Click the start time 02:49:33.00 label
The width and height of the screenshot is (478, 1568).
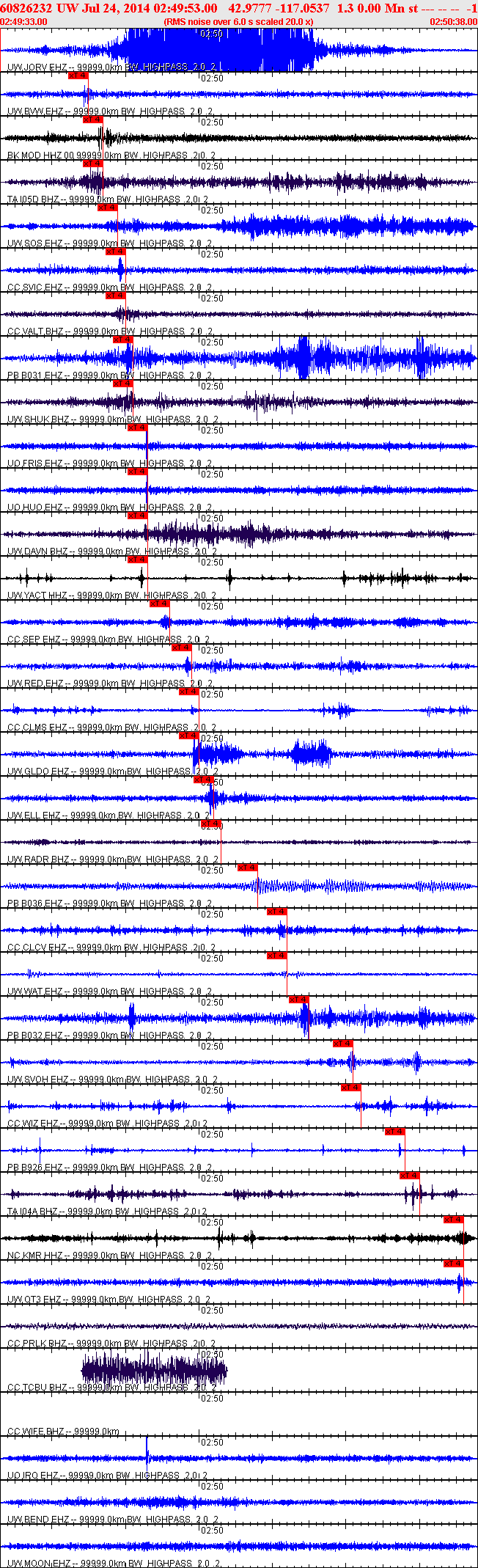(x=24, y=22)
